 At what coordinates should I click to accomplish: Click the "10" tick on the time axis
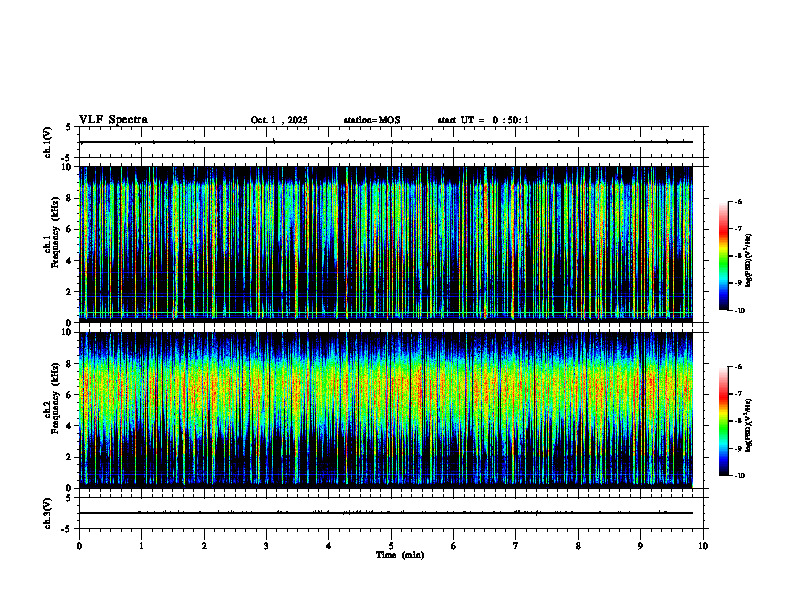[x=703, y=546]
